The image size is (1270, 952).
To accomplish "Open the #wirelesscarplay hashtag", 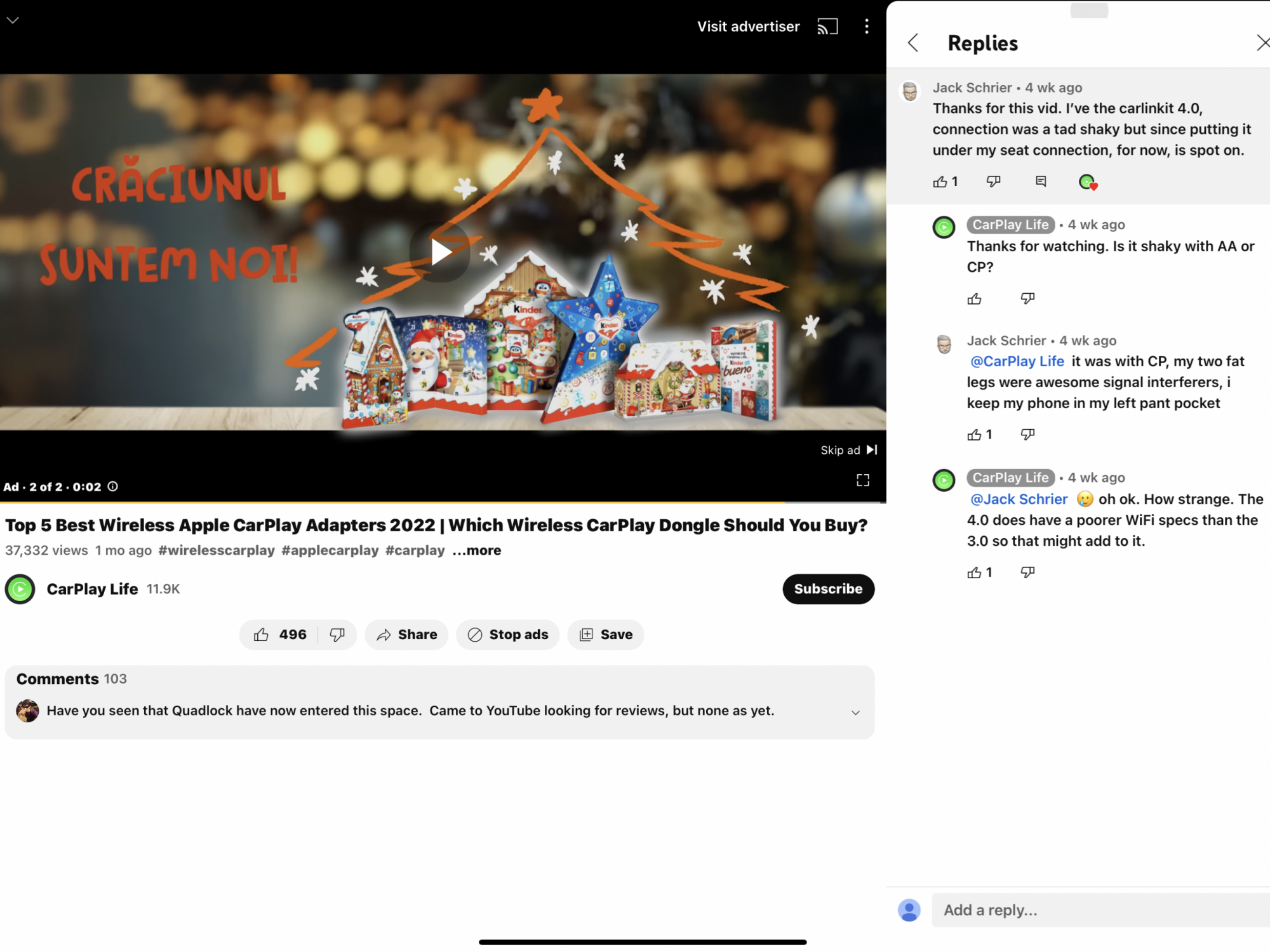I will (217, 551).
